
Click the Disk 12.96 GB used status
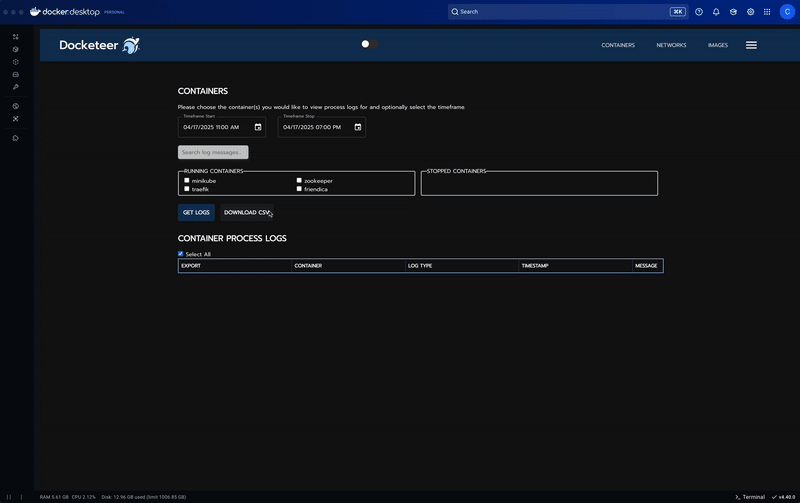click(x=143, y=497)
